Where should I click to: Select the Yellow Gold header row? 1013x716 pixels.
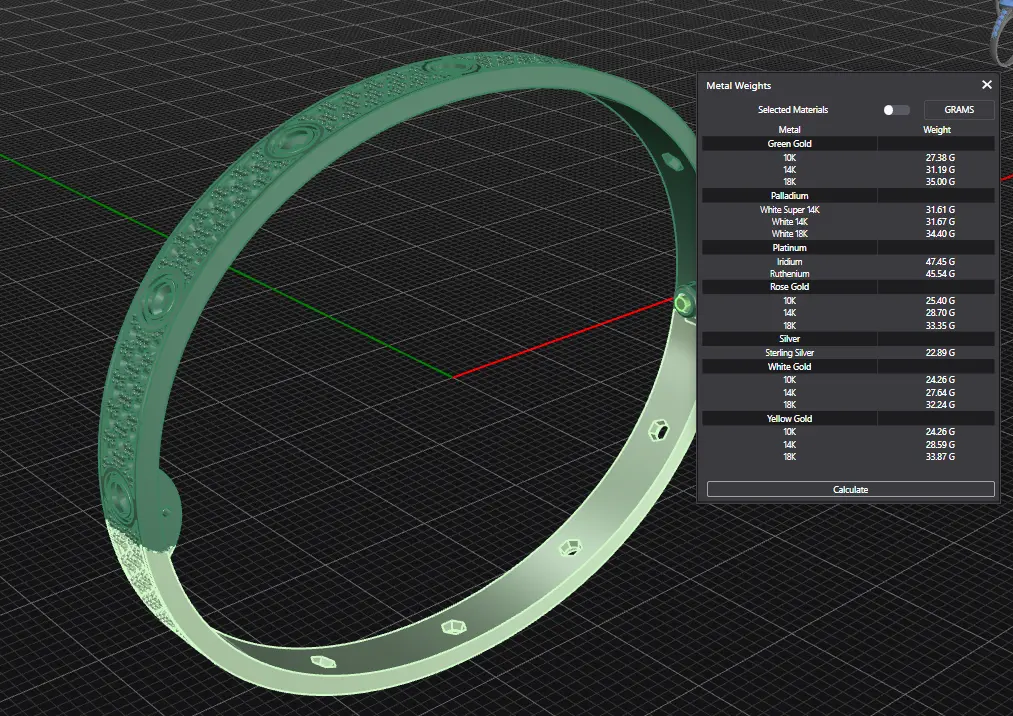848,418
